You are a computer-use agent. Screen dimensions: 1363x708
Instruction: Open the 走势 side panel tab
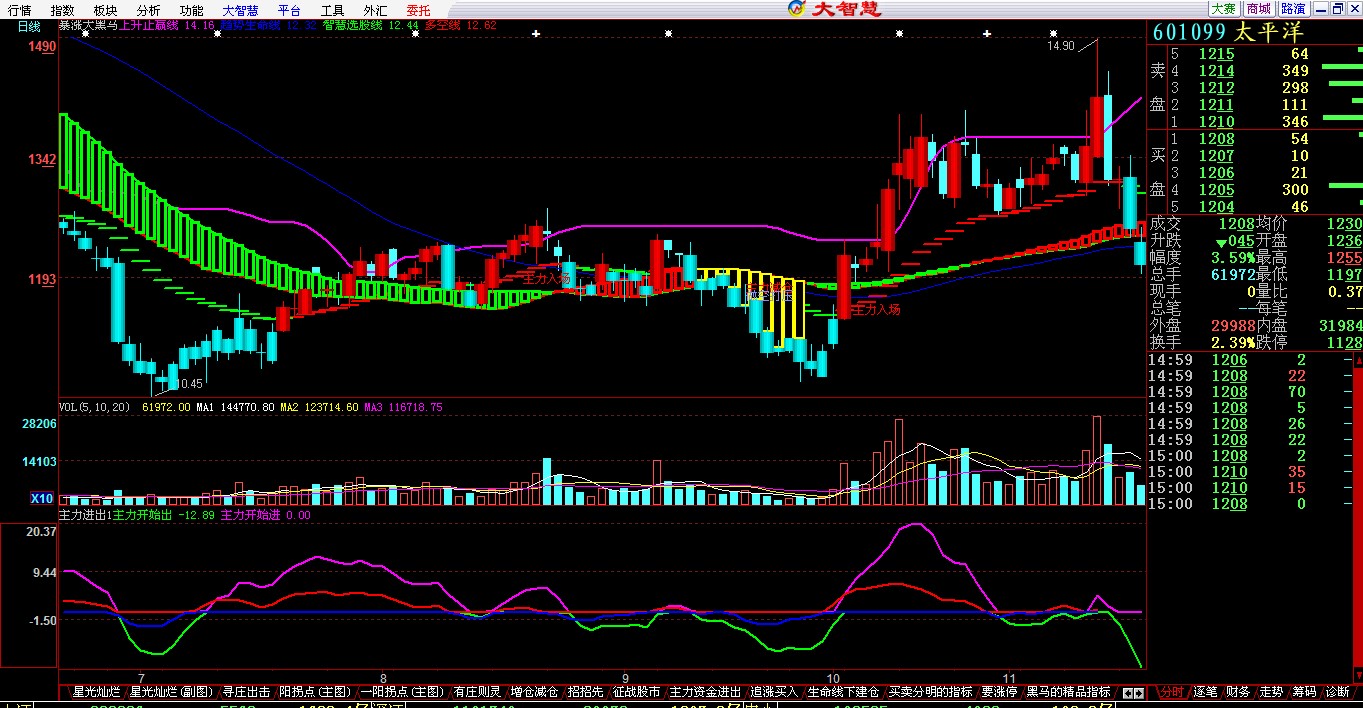[1271, 691]
